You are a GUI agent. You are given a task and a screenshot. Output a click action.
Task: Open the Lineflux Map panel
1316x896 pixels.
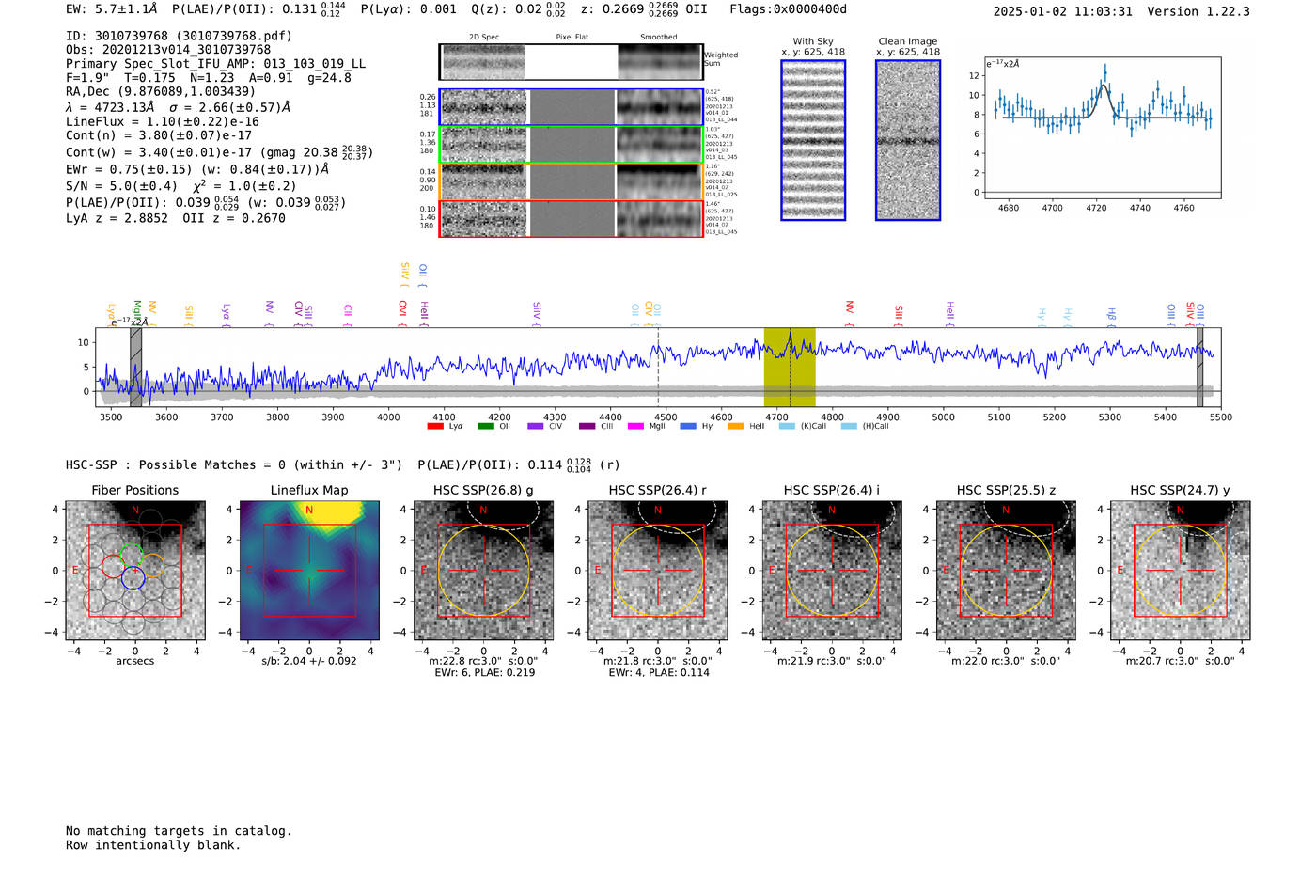coord(309,571)
